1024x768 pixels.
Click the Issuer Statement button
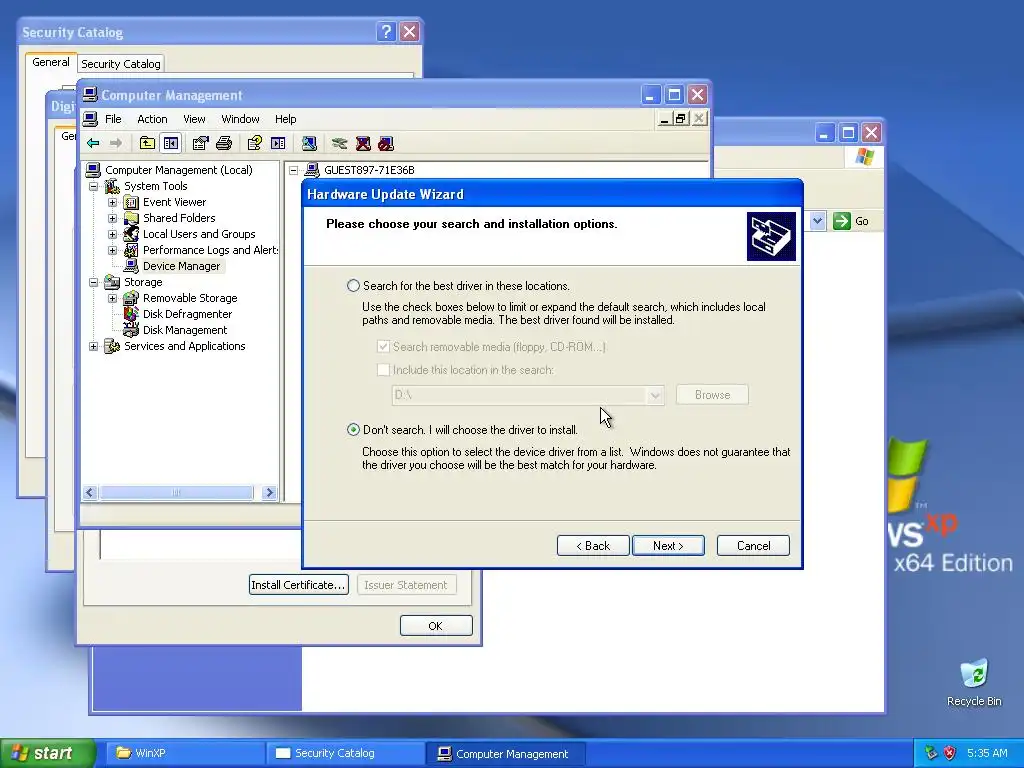click(x=406, y=584)
